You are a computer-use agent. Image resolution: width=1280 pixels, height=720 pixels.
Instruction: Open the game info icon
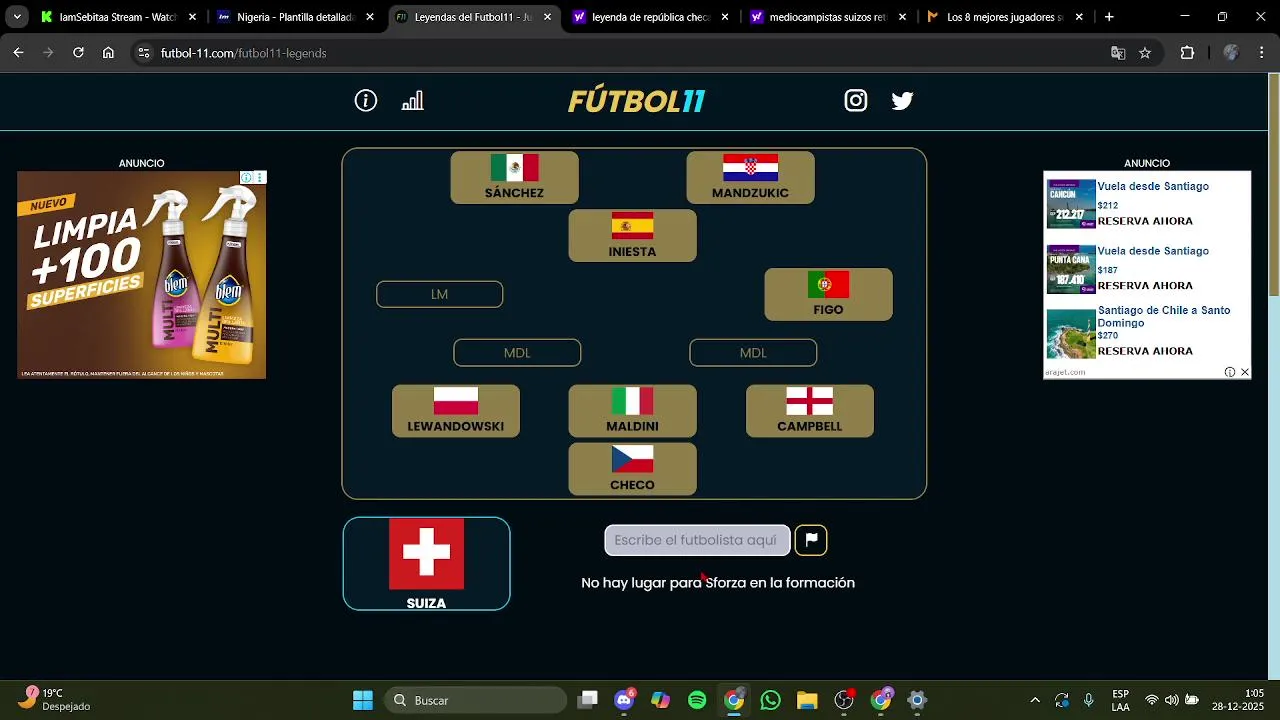tap(366, 100)
